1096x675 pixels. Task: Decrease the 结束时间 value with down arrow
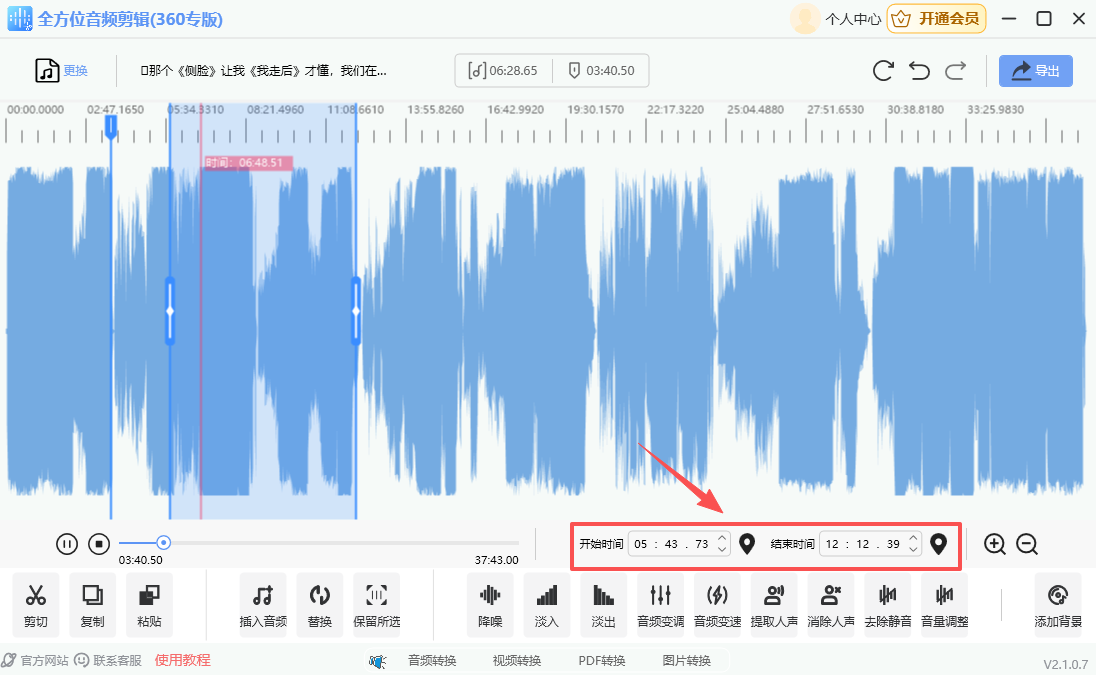(913, 550)
